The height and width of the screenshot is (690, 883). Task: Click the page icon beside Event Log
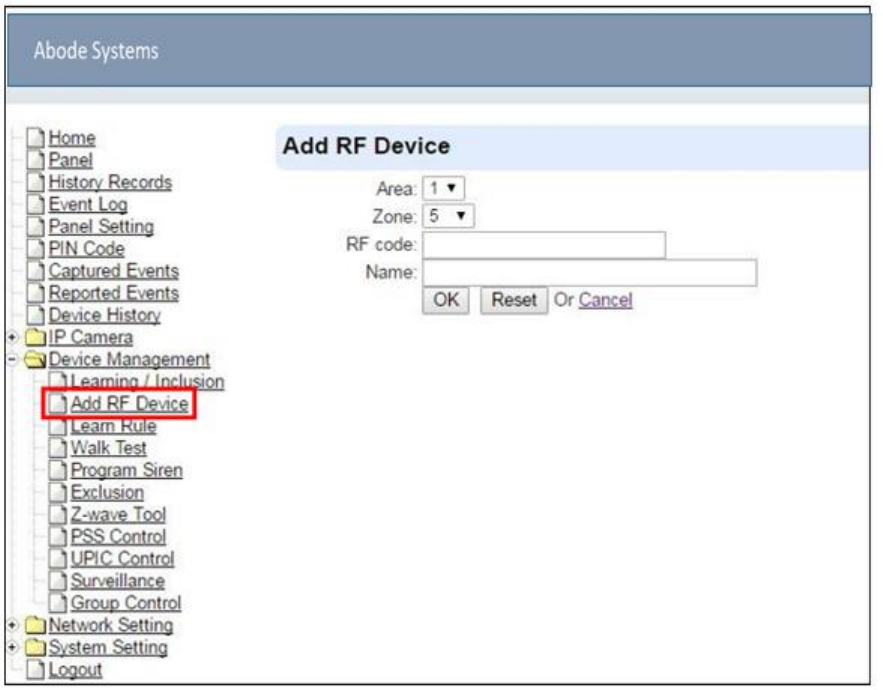(36, 204)
